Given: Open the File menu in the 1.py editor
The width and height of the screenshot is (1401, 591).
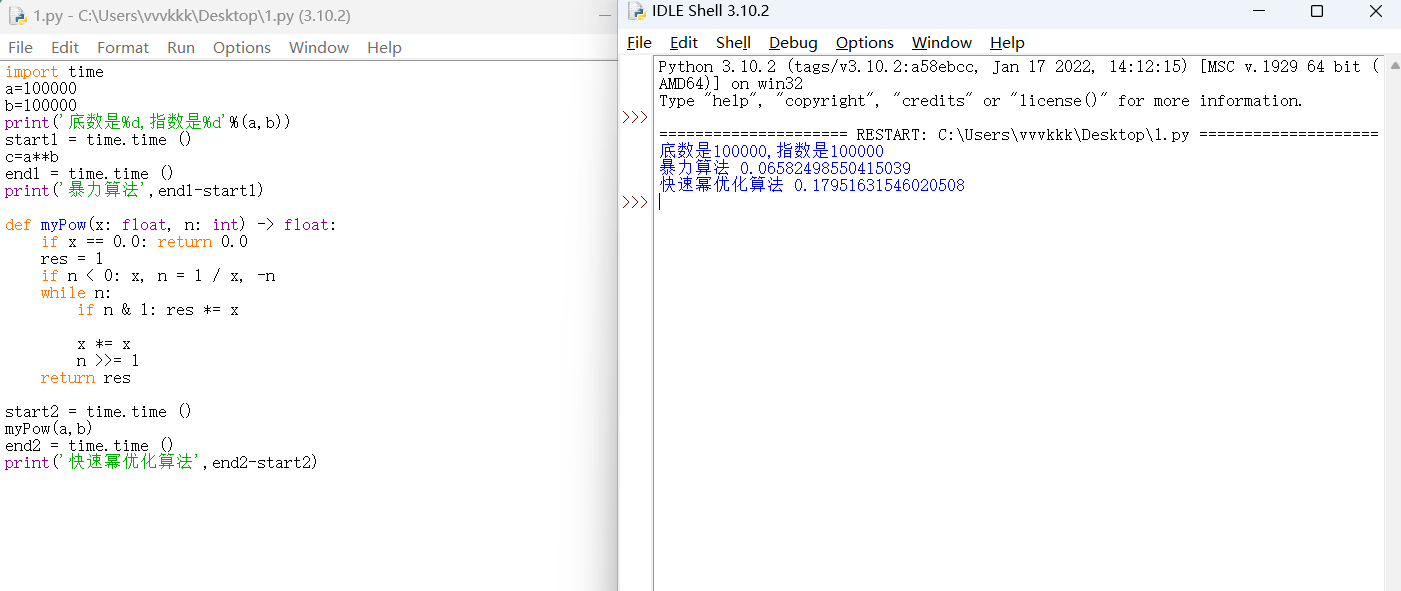Looking at the screenshot, I should tap(20, 47).
